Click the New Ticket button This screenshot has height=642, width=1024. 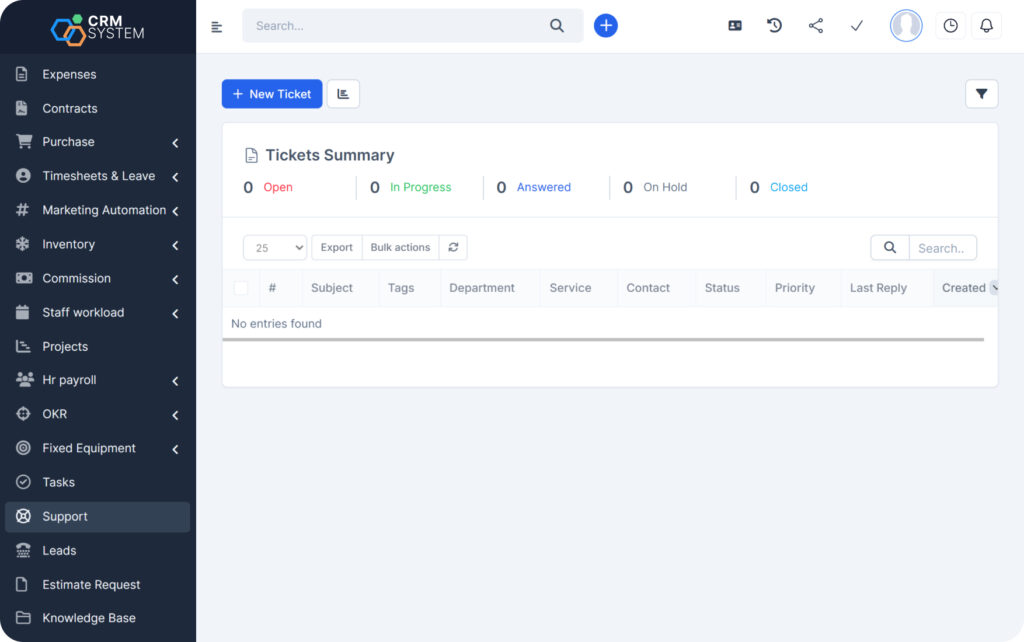[x=272, y=94]
